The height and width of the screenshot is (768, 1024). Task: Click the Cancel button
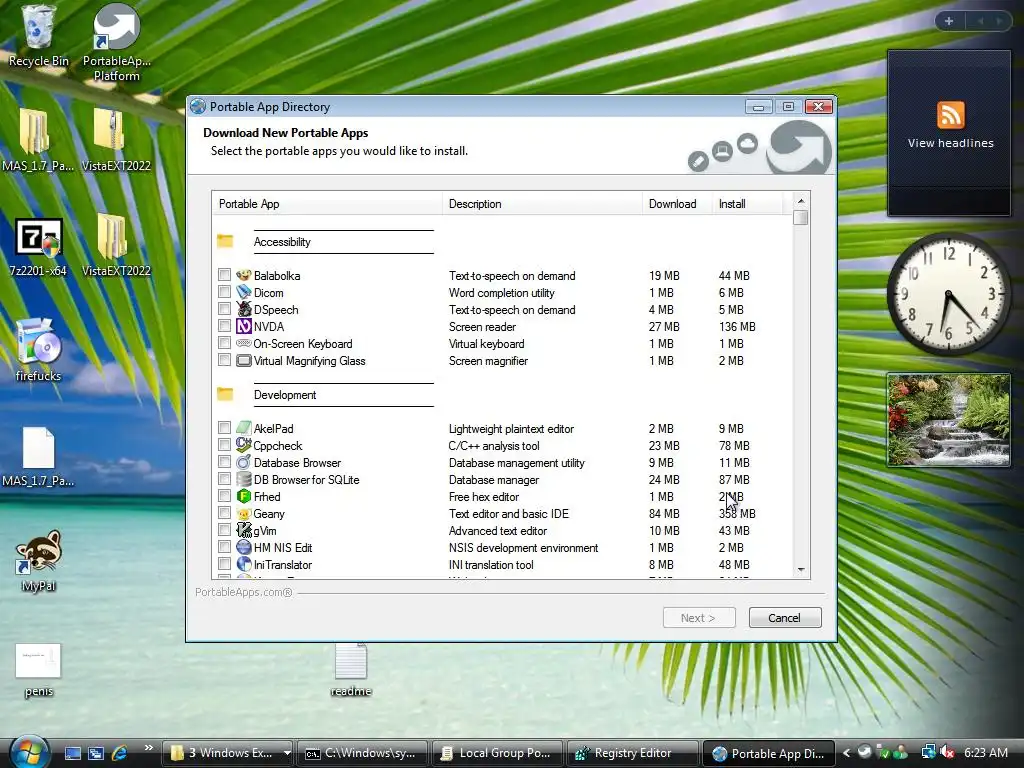(x=784, y=618)
